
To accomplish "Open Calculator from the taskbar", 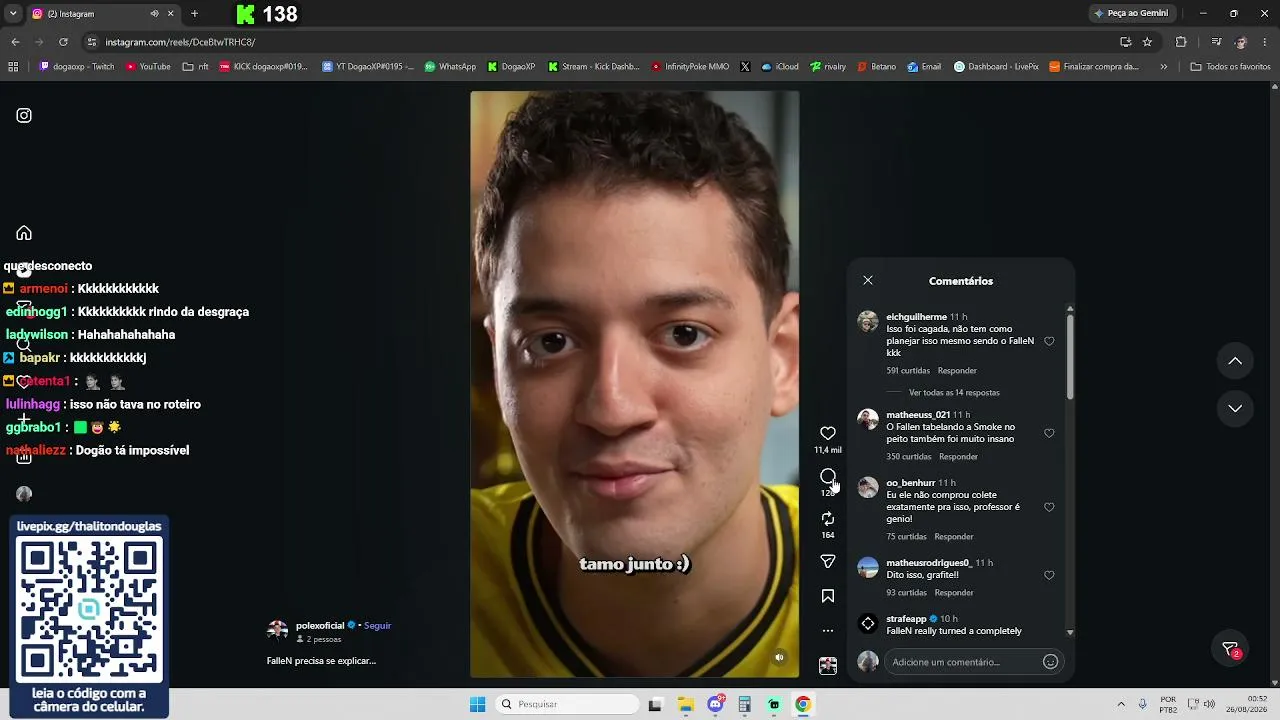I will [x=744, y=704].
